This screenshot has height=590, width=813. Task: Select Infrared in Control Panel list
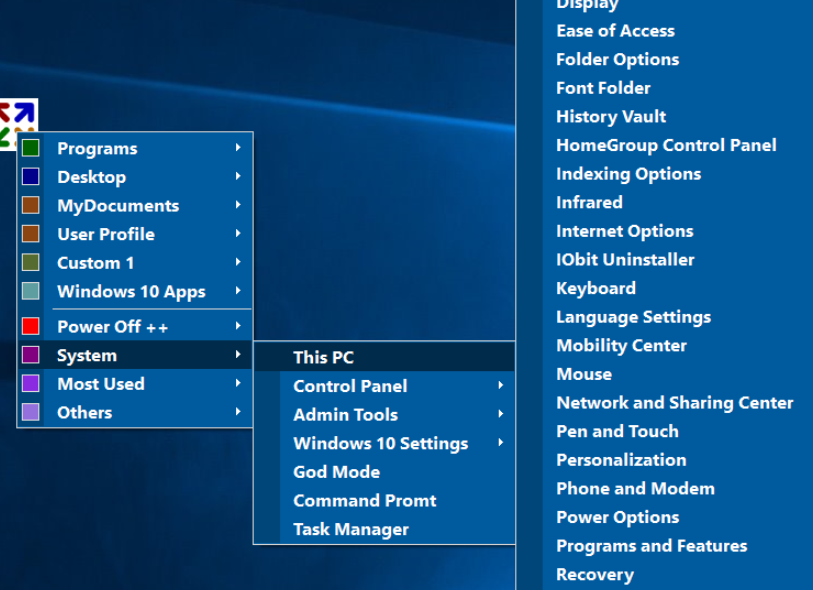point(589,202)
